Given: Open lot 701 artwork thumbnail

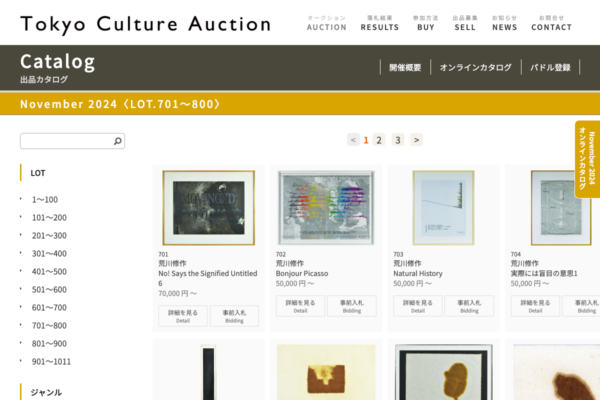Looking at the screenshot, I should point(209,208).
